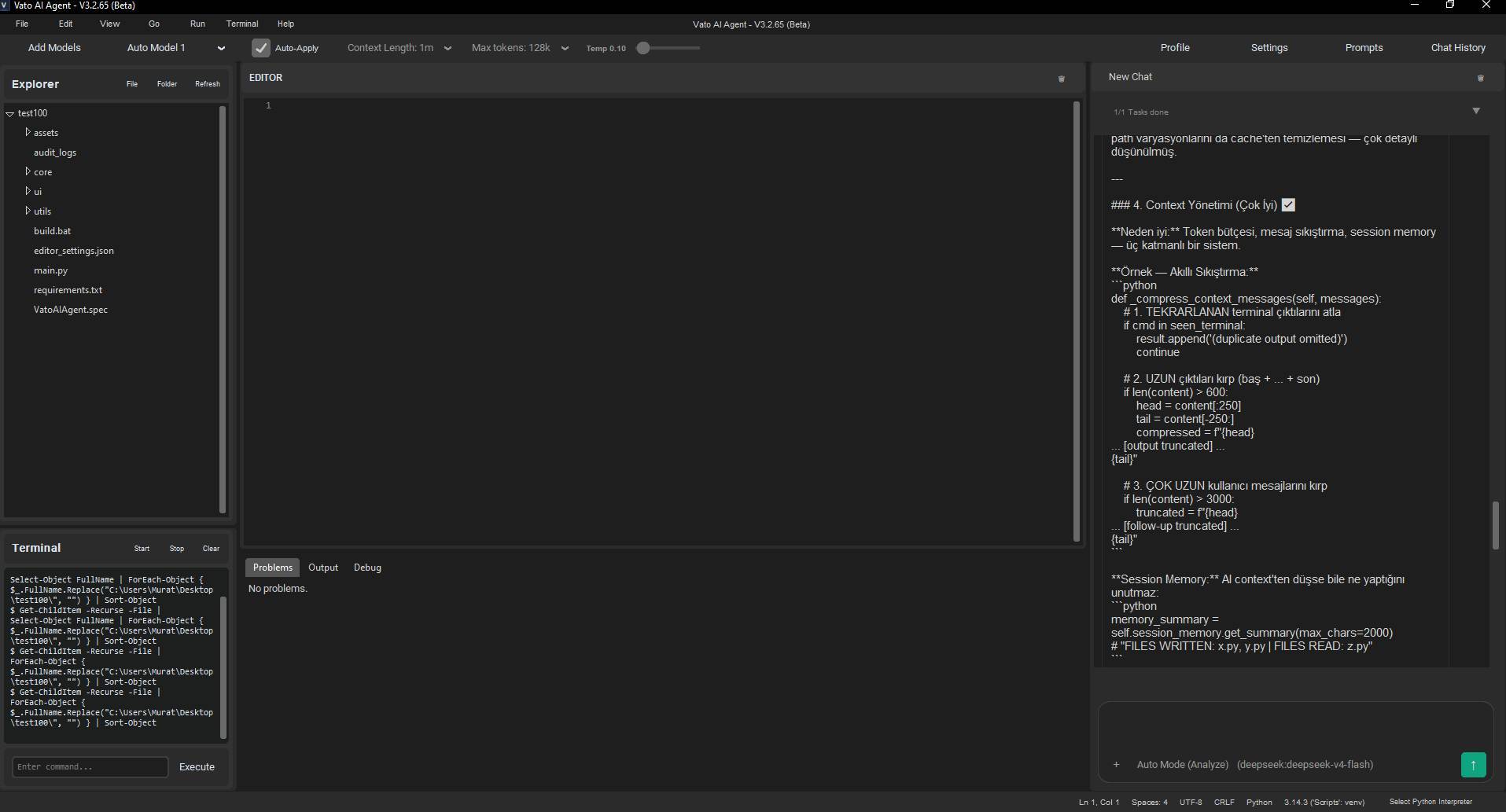Click the Explorer panel scrollbar
The width and height of the screenshot is (1506, 812).
click(223, 309)
